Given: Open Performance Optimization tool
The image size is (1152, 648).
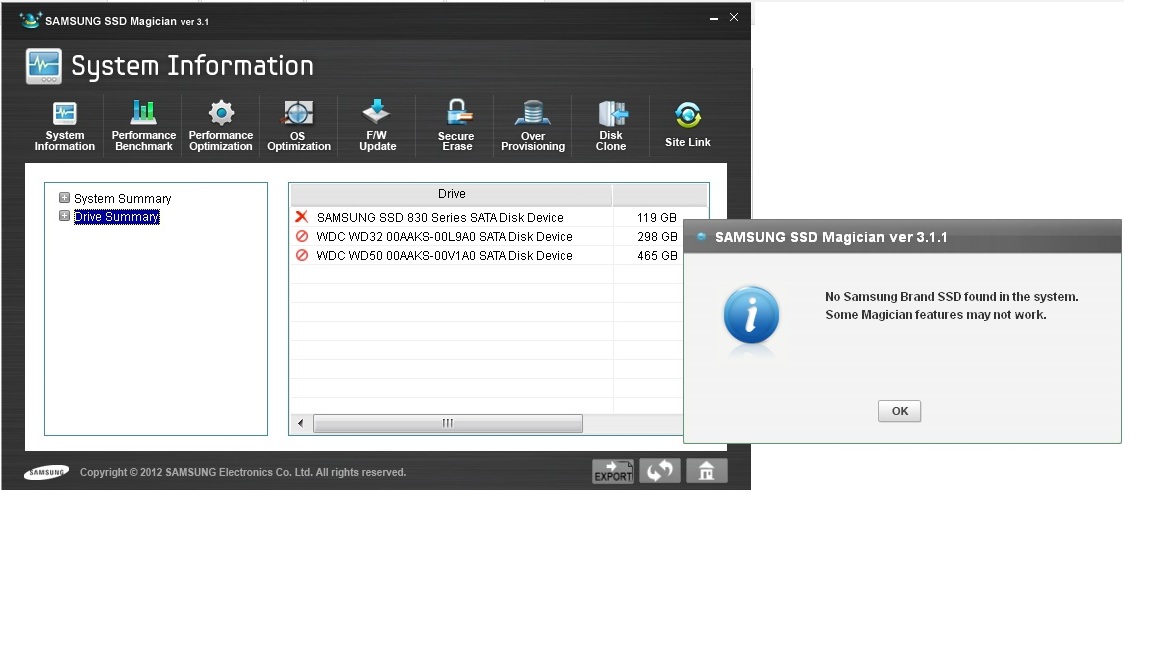Looking at the screenshot, I should tap(220, 126).
